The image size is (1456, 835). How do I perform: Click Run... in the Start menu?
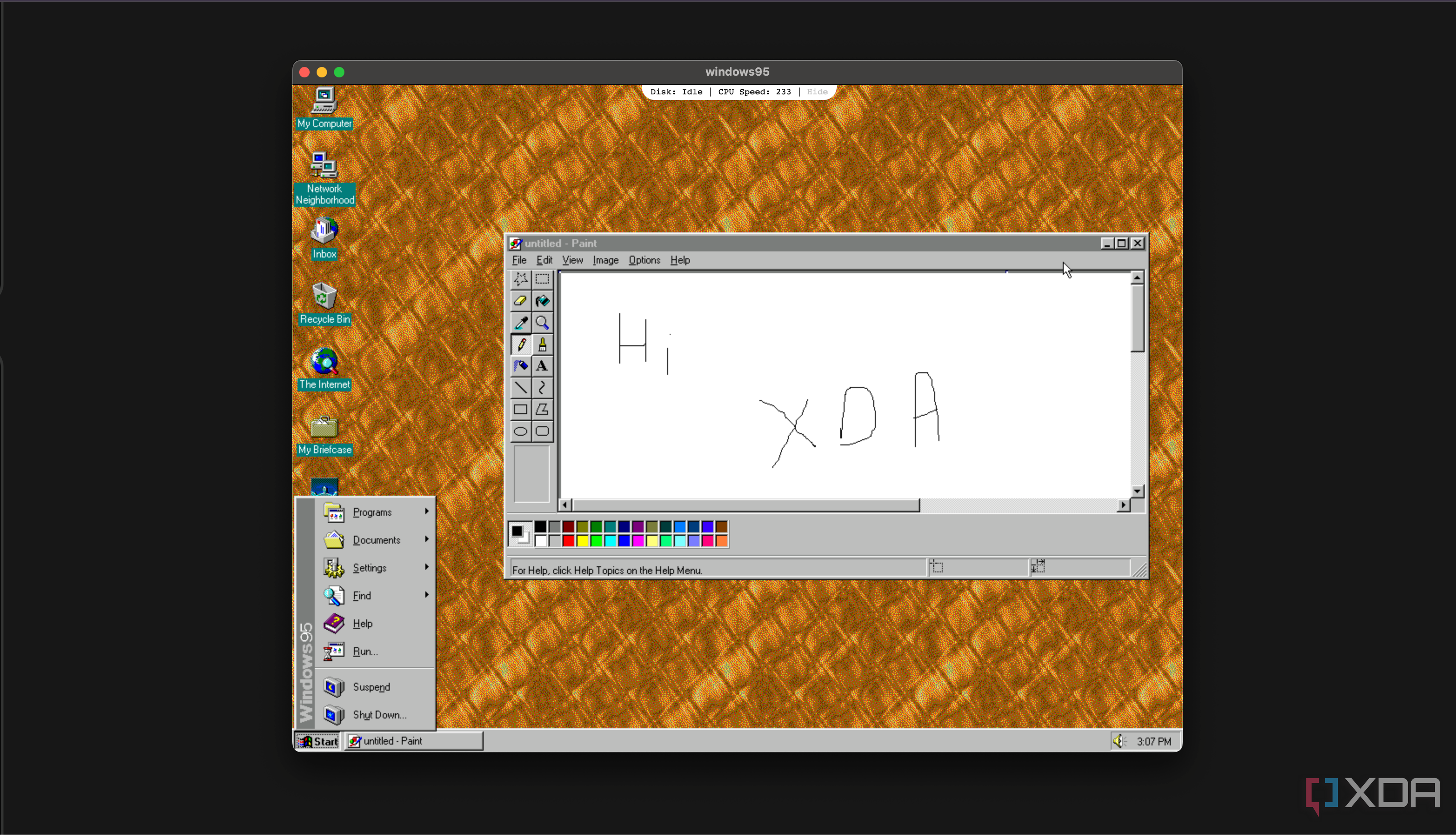pyautogui.click(x=376, y=651)
